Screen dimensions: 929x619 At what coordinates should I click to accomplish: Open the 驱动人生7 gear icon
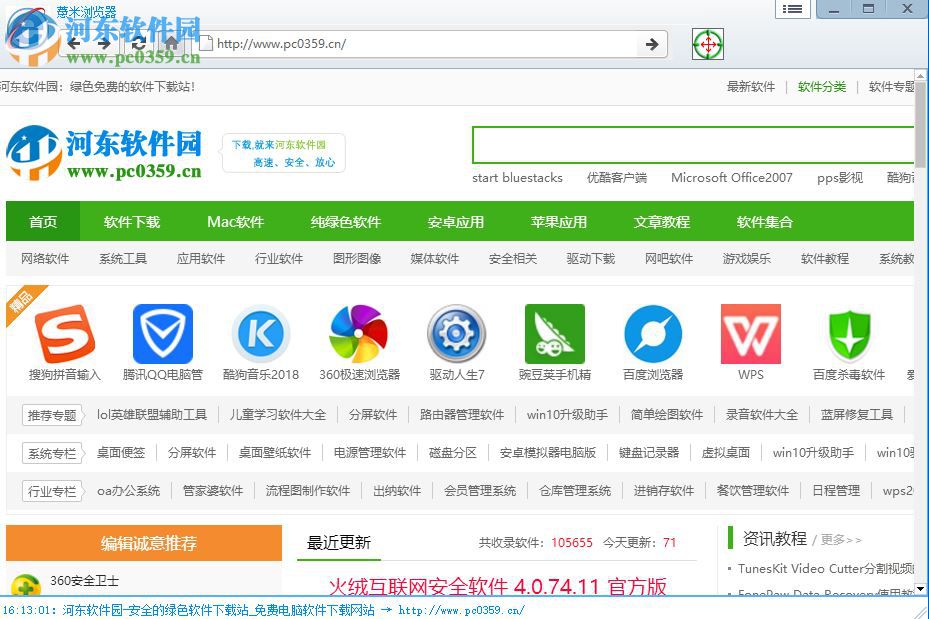click(x=457, y=333)
